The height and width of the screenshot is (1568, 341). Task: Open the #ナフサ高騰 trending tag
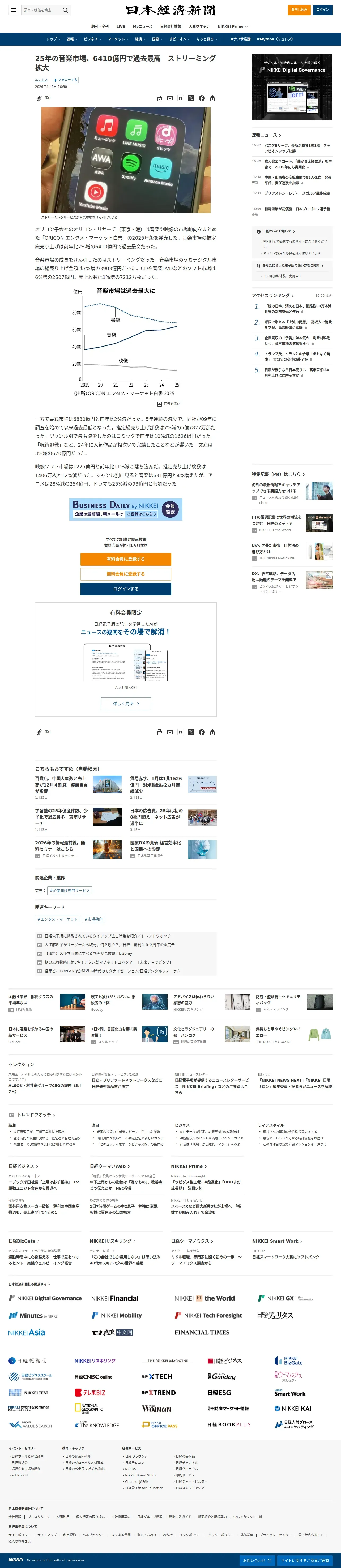pos(241,39)
